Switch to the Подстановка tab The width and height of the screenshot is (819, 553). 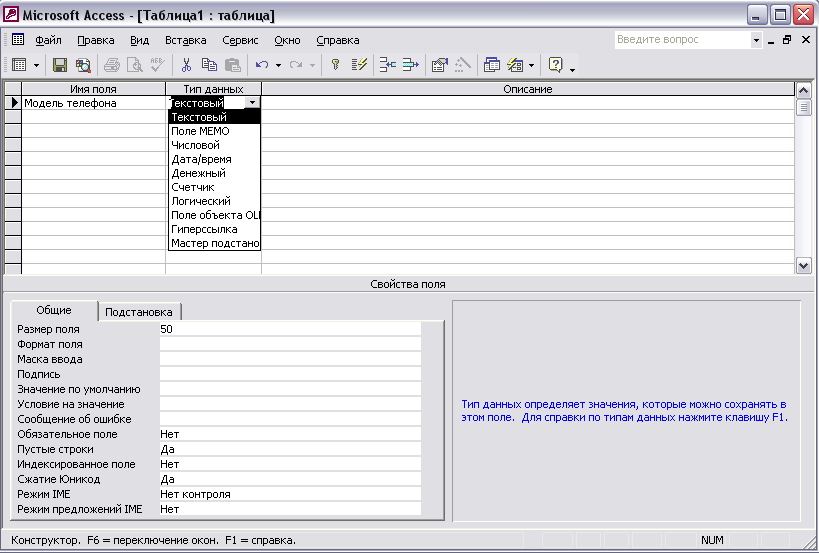point(139,312)
